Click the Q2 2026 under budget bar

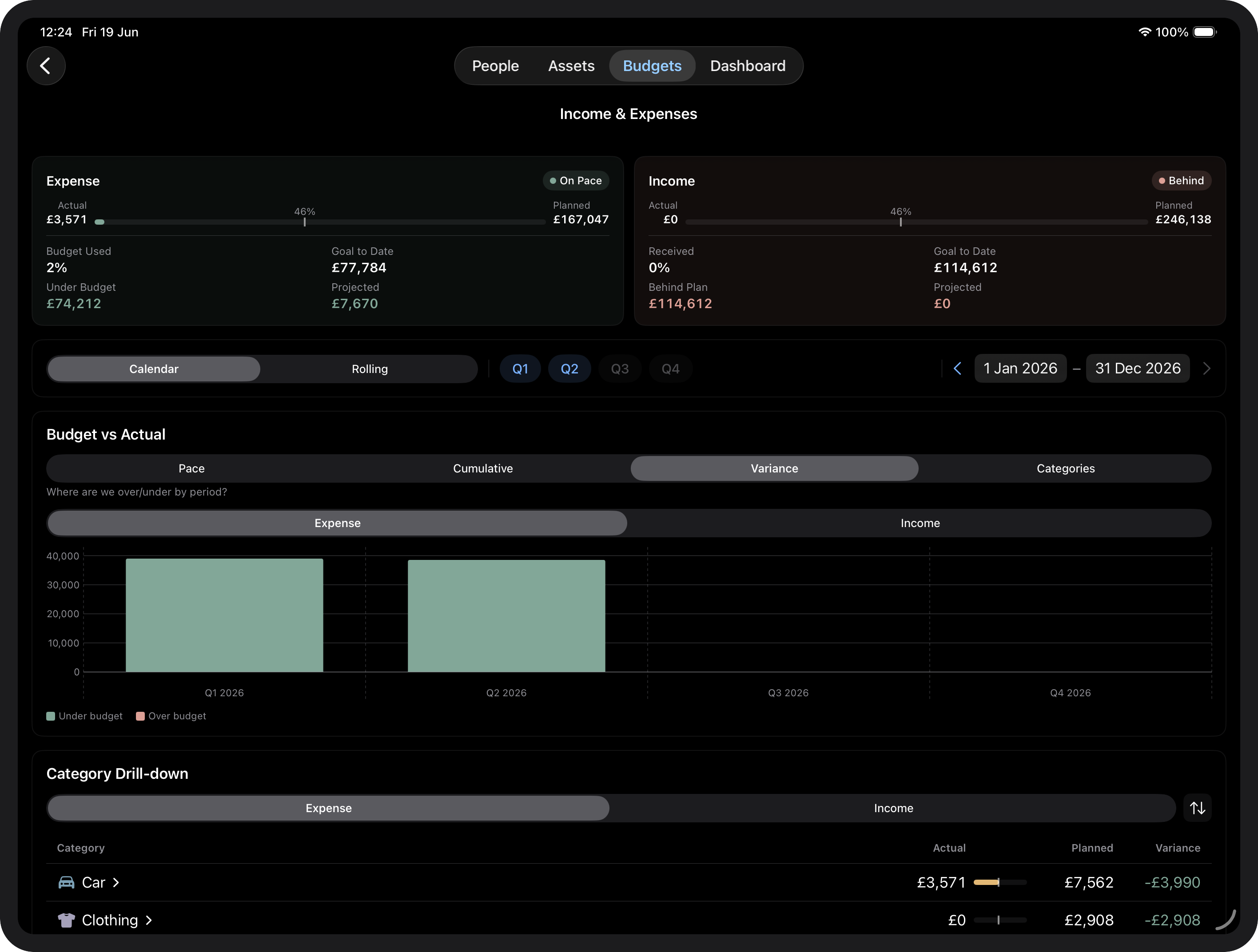coord(506,616)
